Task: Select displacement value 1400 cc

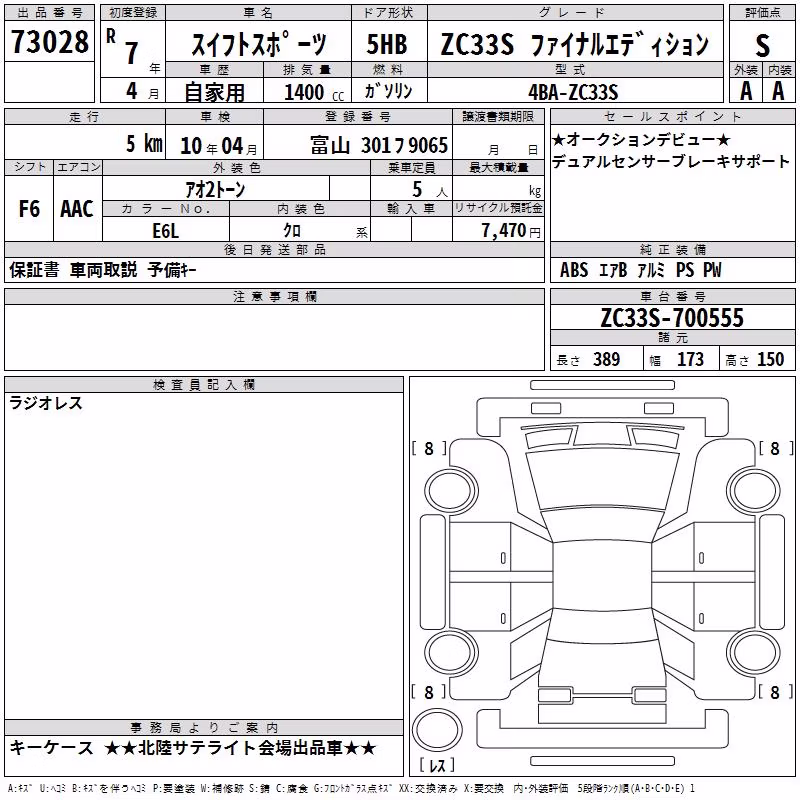Action: 313,92
